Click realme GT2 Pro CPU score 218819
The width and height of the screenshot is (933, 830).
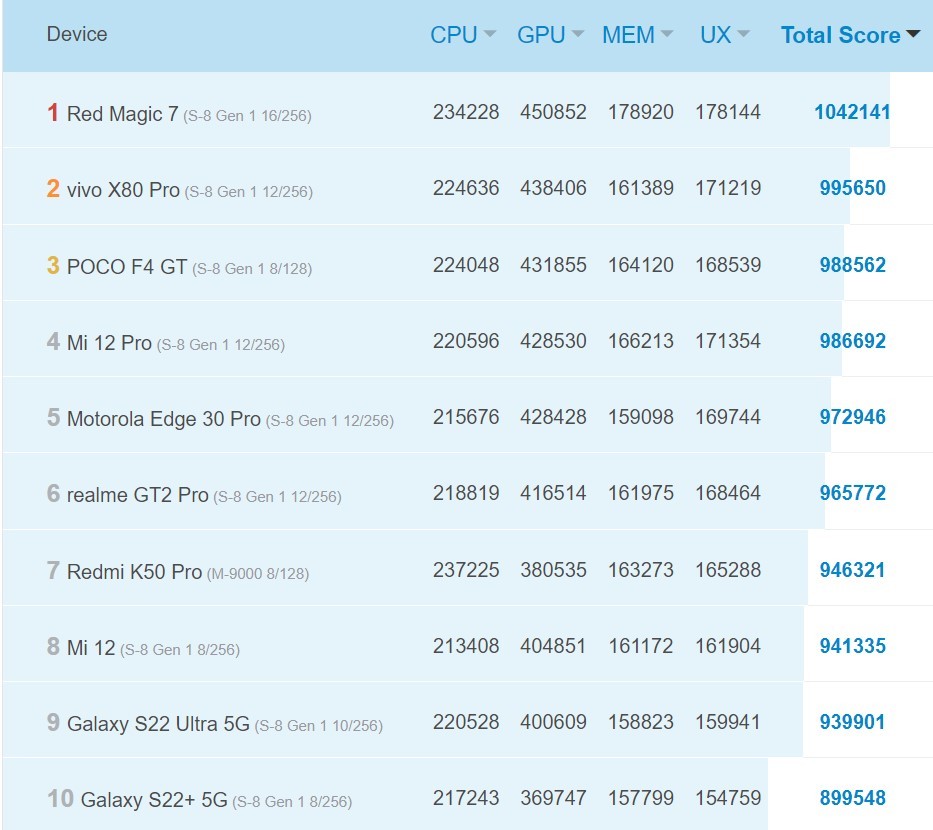tap(466, 493)
